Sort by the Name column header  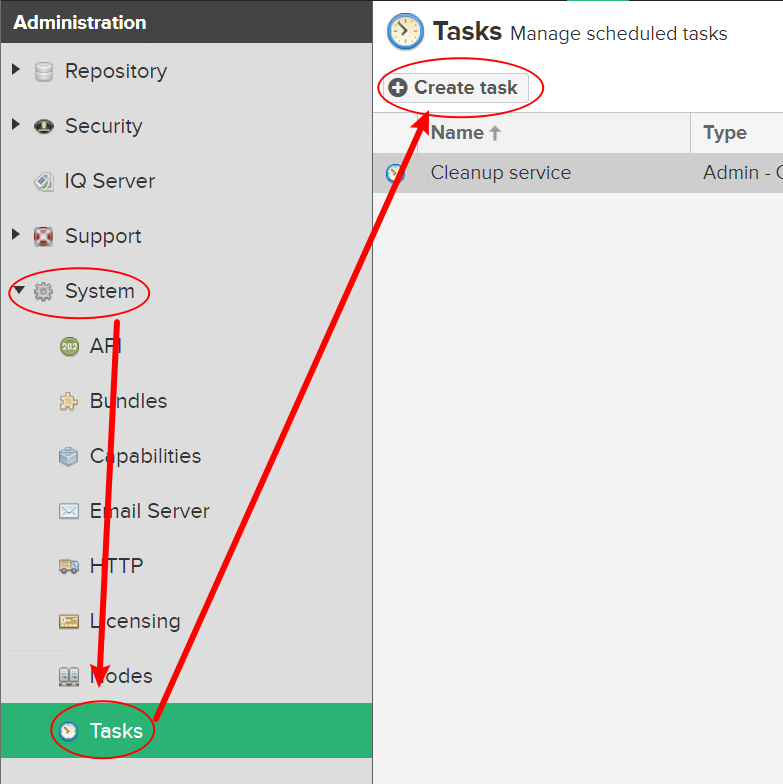[554, 133]
